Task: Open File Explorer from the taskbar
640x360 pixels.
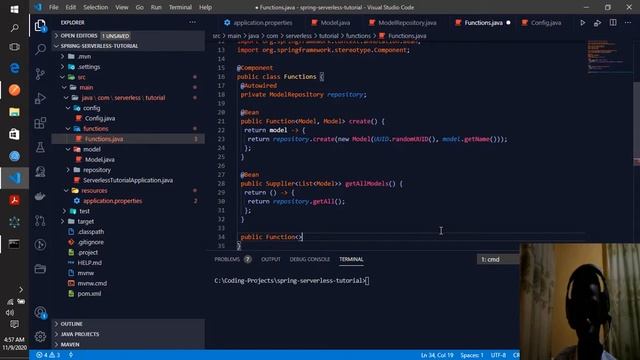Action: tap(14, 112)
